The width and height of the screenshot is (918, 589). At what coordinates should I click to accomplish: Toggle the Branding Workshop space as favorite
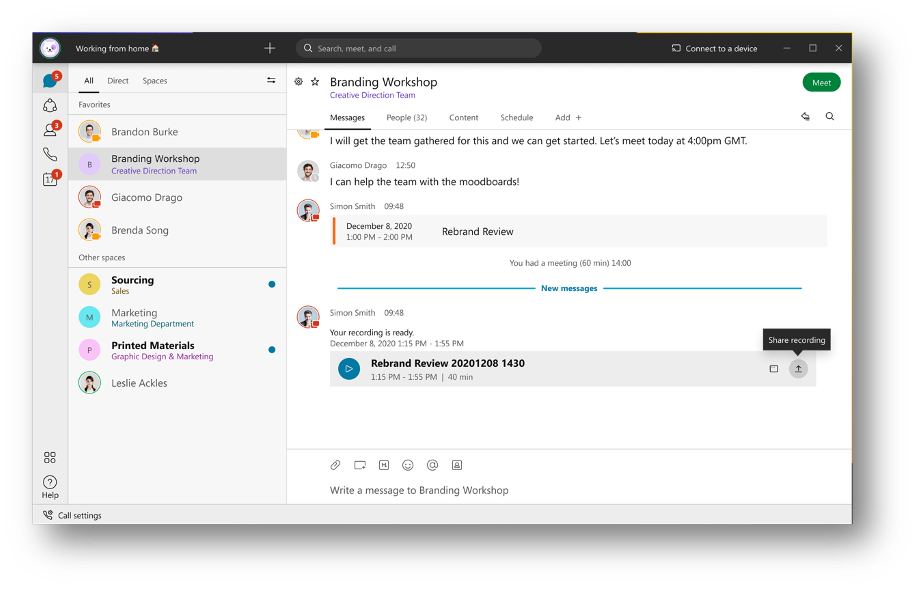pos(313,82)
